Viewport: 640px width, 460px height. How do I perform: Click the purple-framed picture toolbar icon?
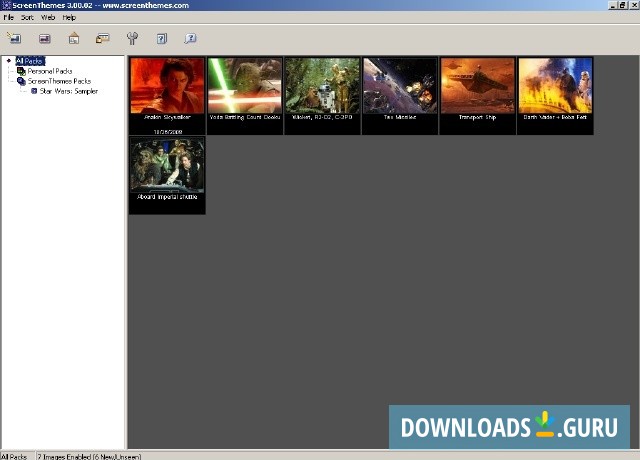pyautogui.click(x=44, y=39)
